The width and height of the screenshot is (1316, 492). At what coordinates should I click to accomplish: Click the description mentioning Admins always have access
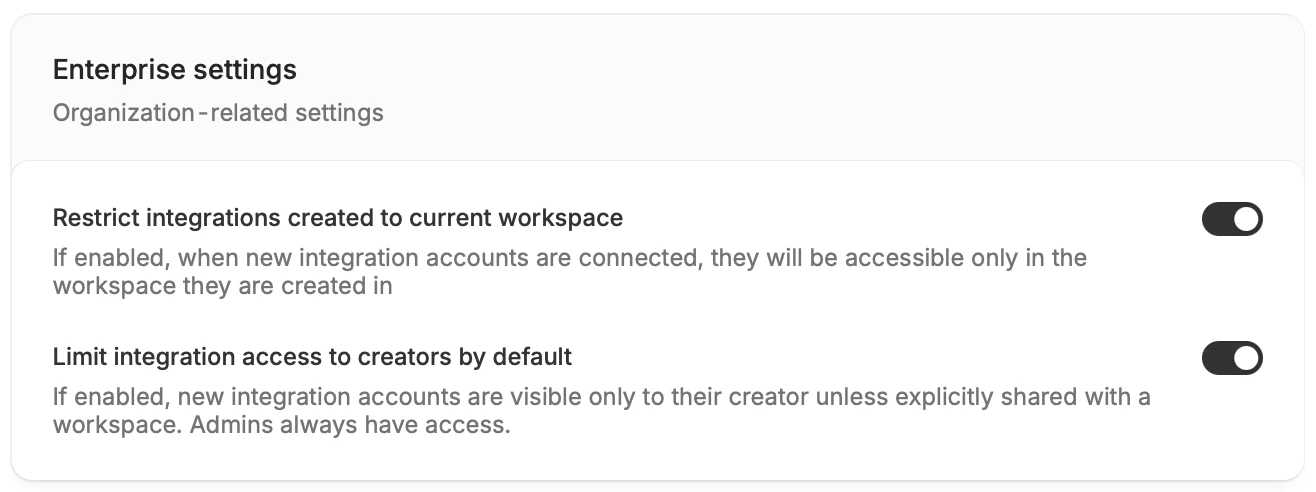[602, 411]
